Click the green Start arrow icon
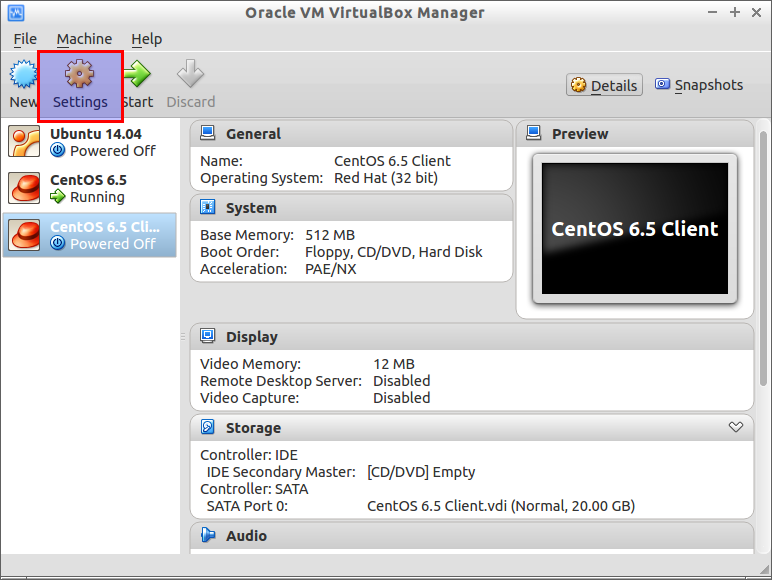772x580 pixels. pyautogui.click(x=137, y=74)
